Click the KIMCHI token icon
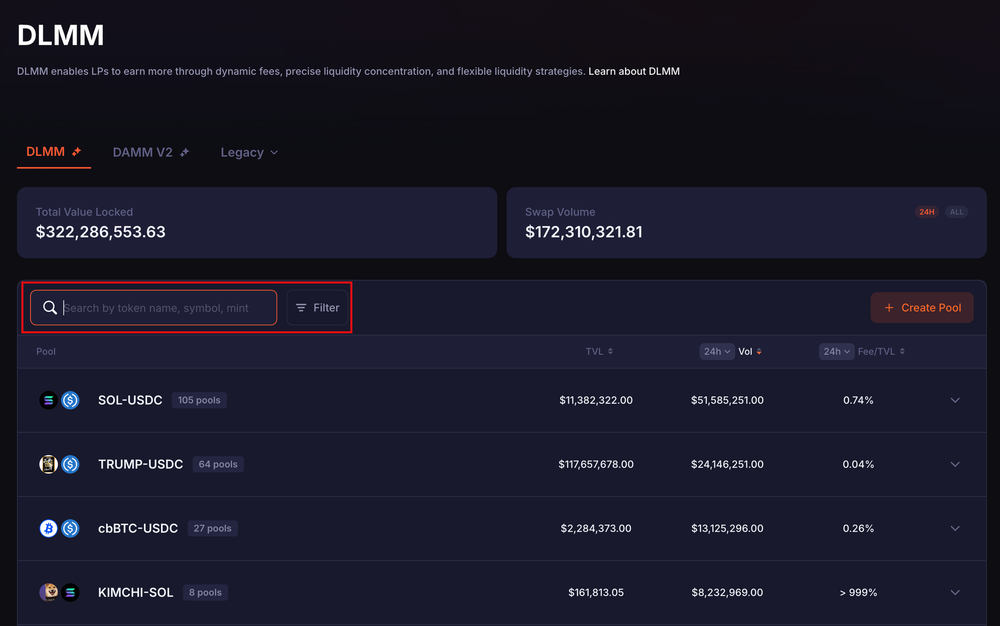The height and width of the screenshot is (626, 1000). click(x=48, y=592)
